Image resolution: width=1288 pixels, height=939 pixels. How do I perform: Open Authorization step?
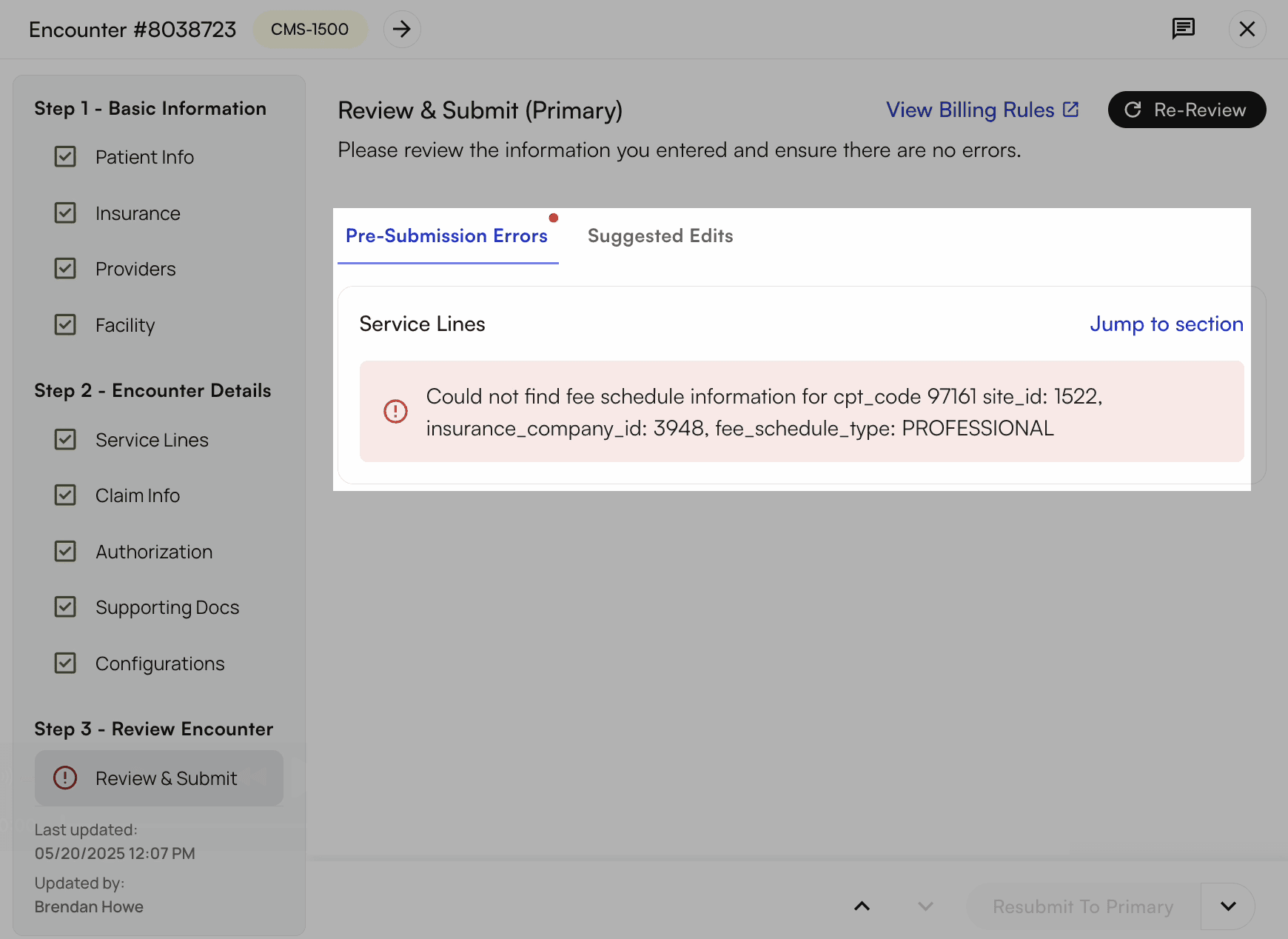(154, 552)
